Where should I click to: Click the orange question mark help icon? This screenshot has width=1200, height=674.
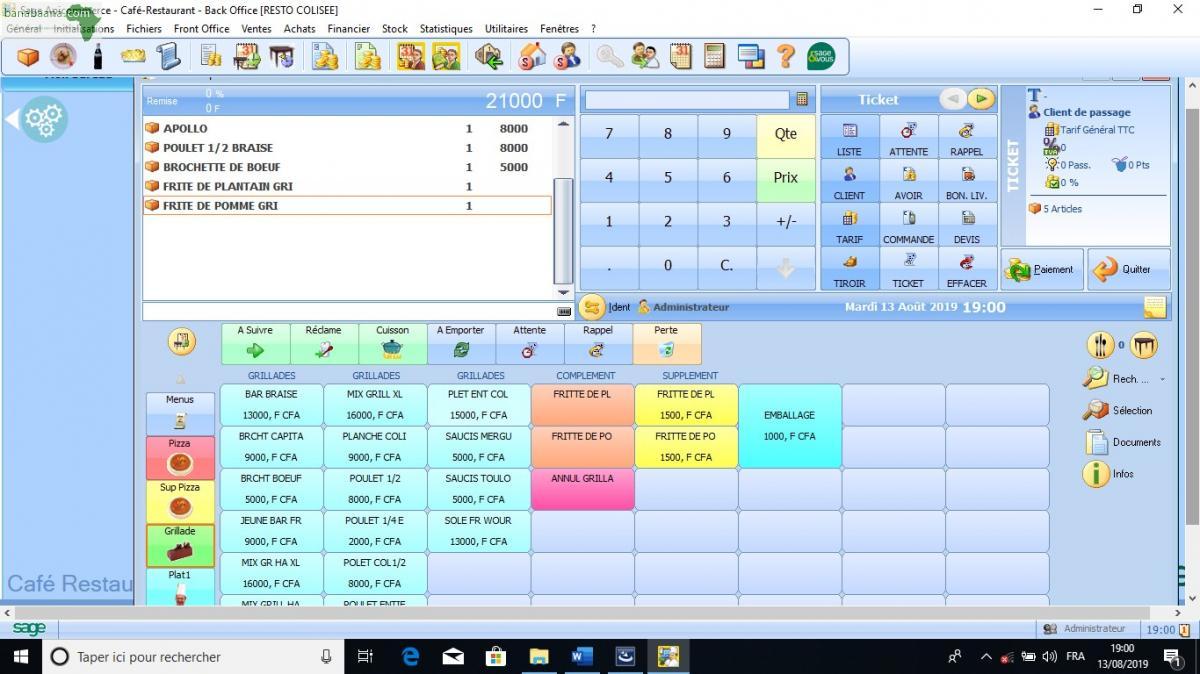tap(786, 57)
